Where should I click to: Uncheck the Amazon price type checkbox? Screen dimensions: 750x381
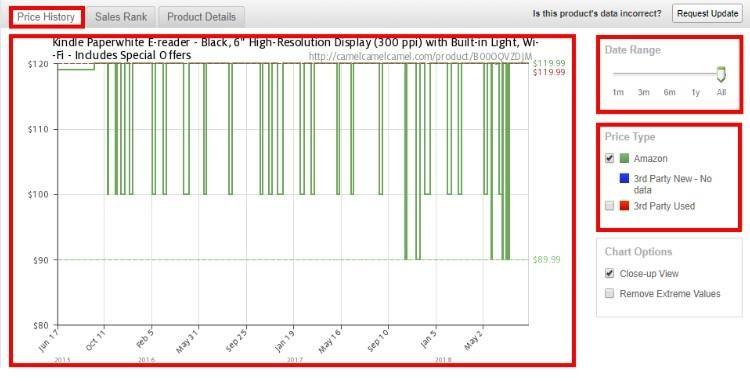[609, 158]
